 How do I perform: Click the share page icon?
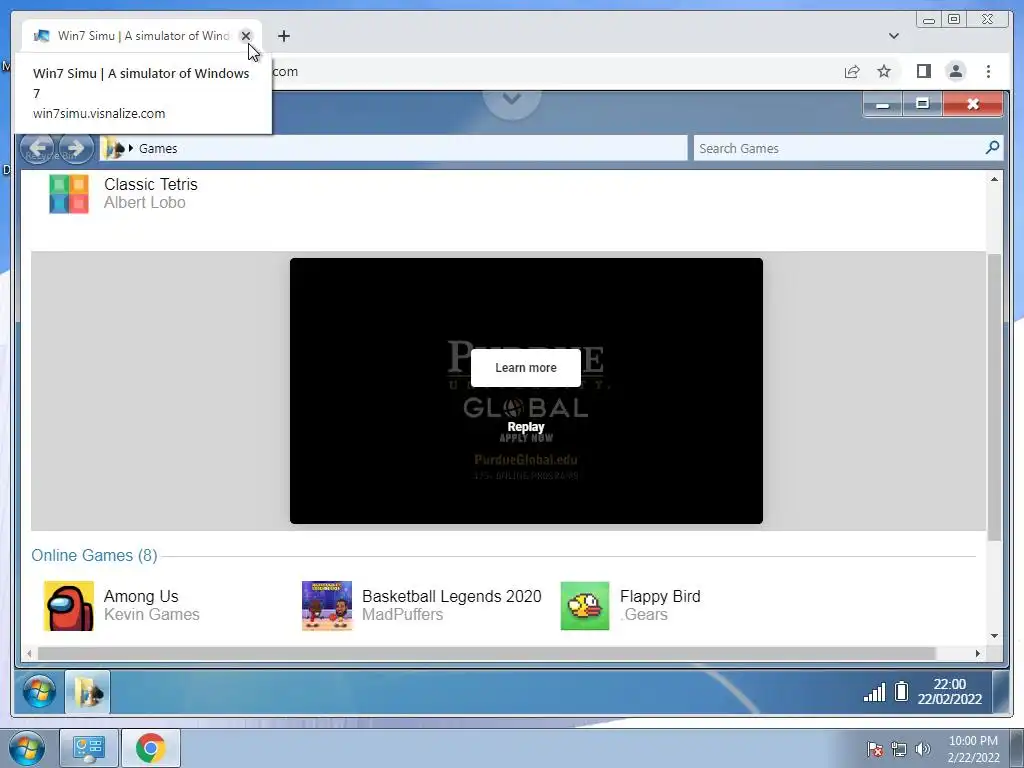tap(852, 71)
